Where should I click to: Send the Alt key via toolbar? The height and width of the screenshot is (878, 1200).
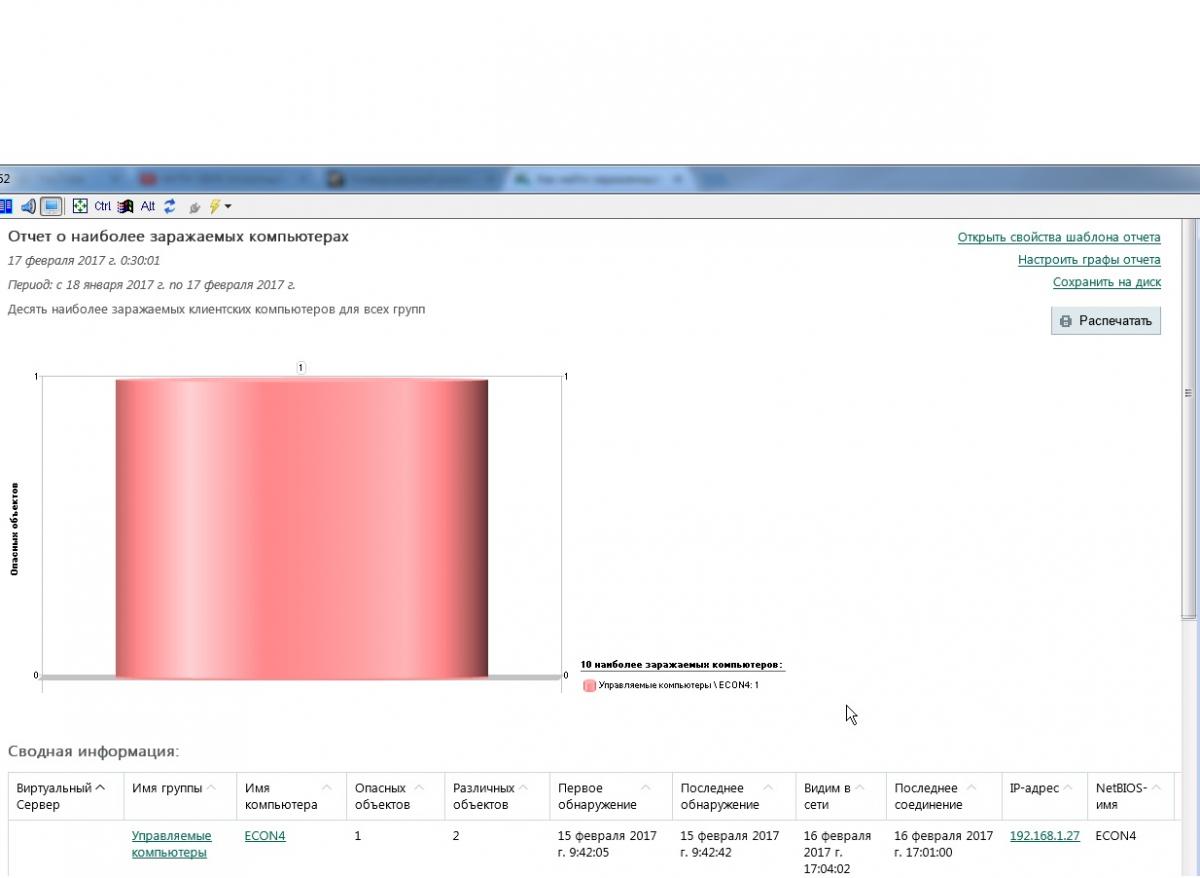pos(148,206)
